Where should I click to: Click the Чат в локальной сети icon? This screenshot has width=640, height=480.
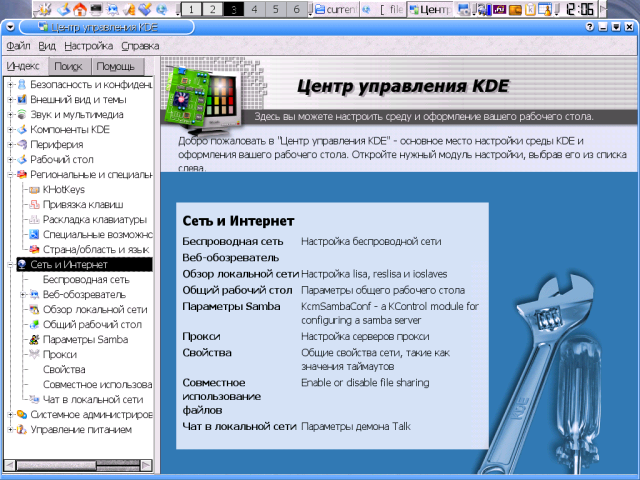pos(35,399)
